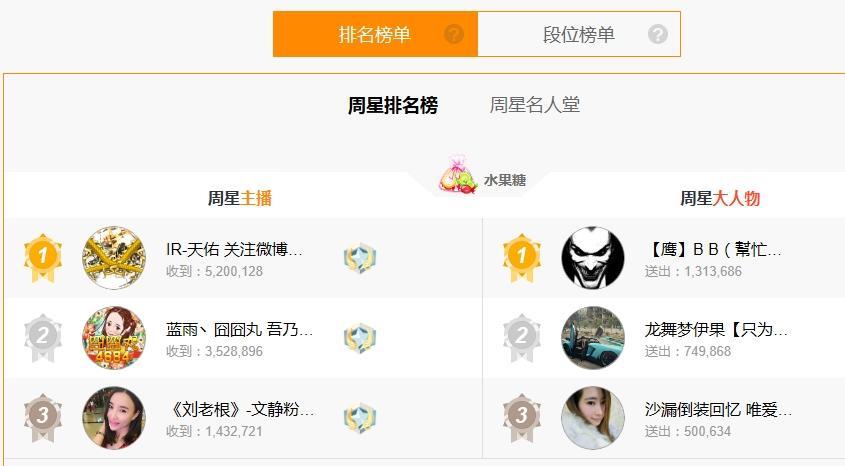Viewport: 845px width, 466px height.
Task: Click the joker mask avatar thumbnail
Action: (x=593, y=258)
